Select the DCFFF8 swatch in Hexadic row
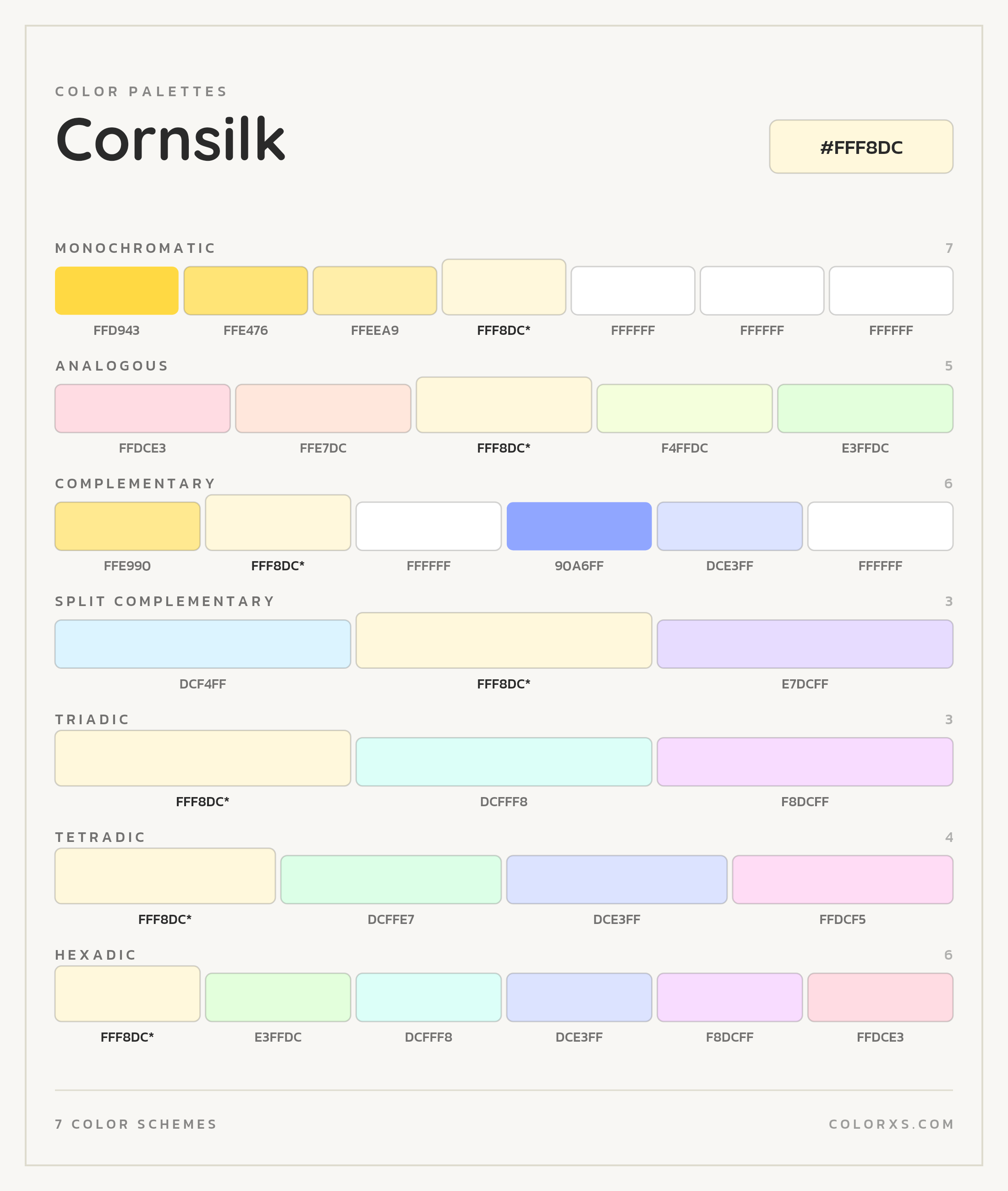The width and height of the screenshot is (1008, 1191). [x=428, y=997]
